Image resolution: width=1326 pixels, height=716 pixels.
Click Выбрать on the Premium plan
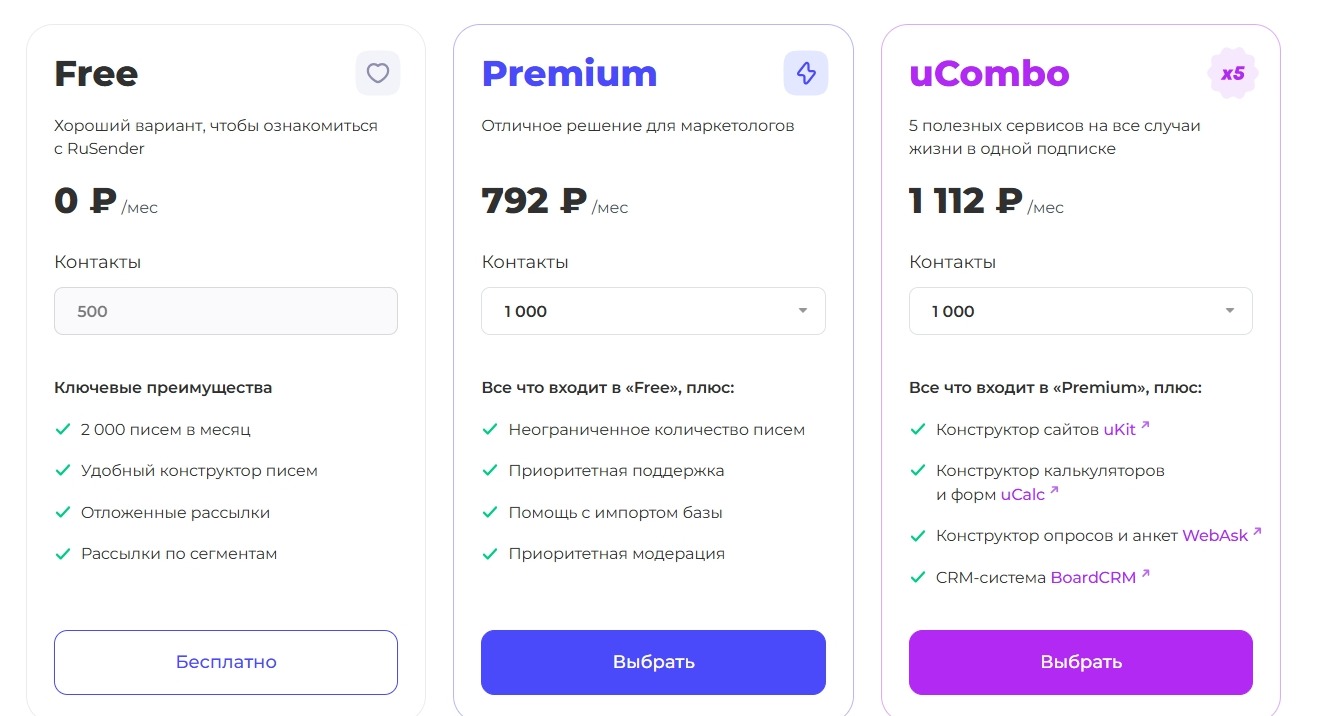(x=653, y=662)
